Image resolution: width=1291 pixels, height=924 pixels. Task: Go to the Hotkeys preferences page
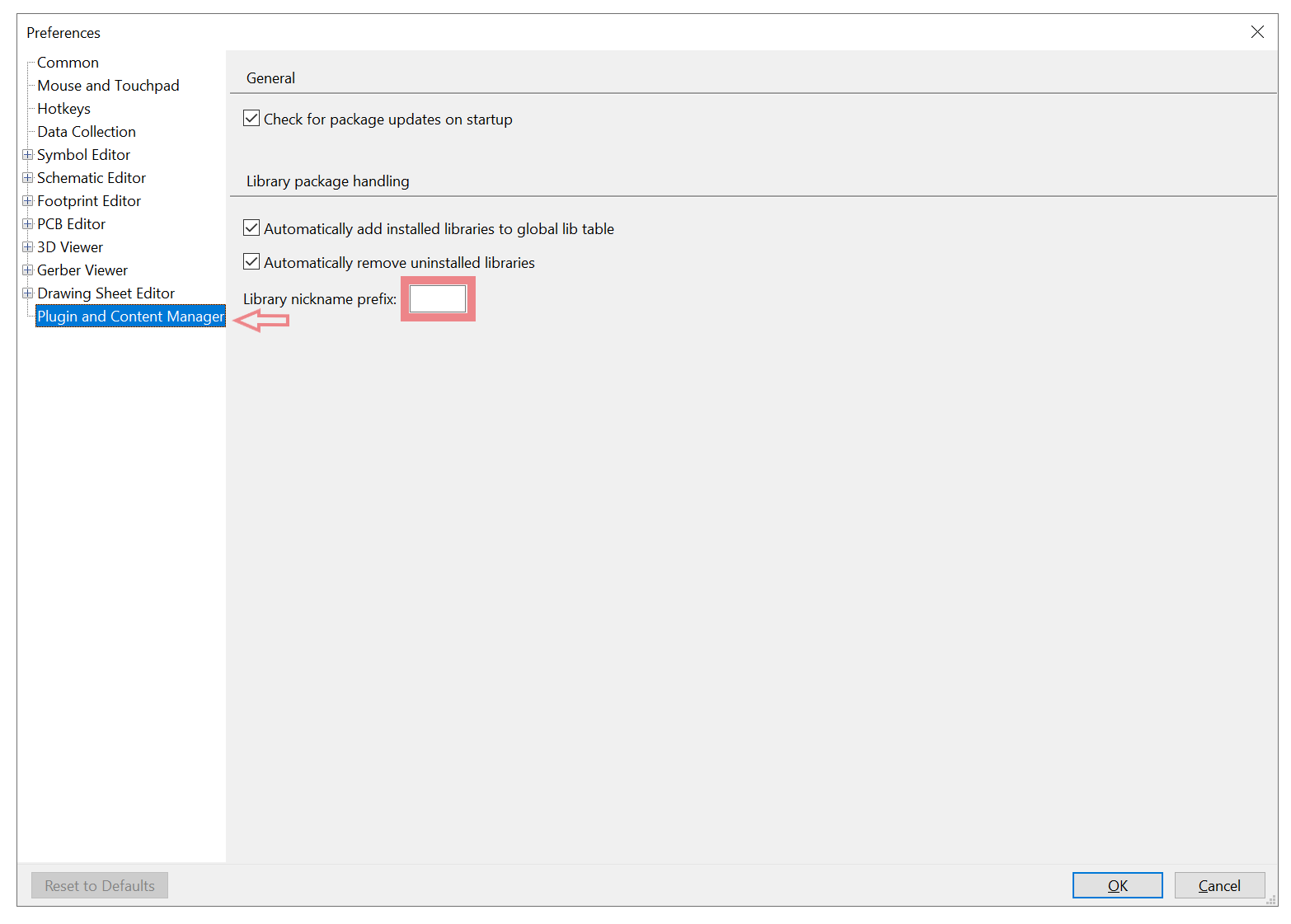tap(63, 109)
